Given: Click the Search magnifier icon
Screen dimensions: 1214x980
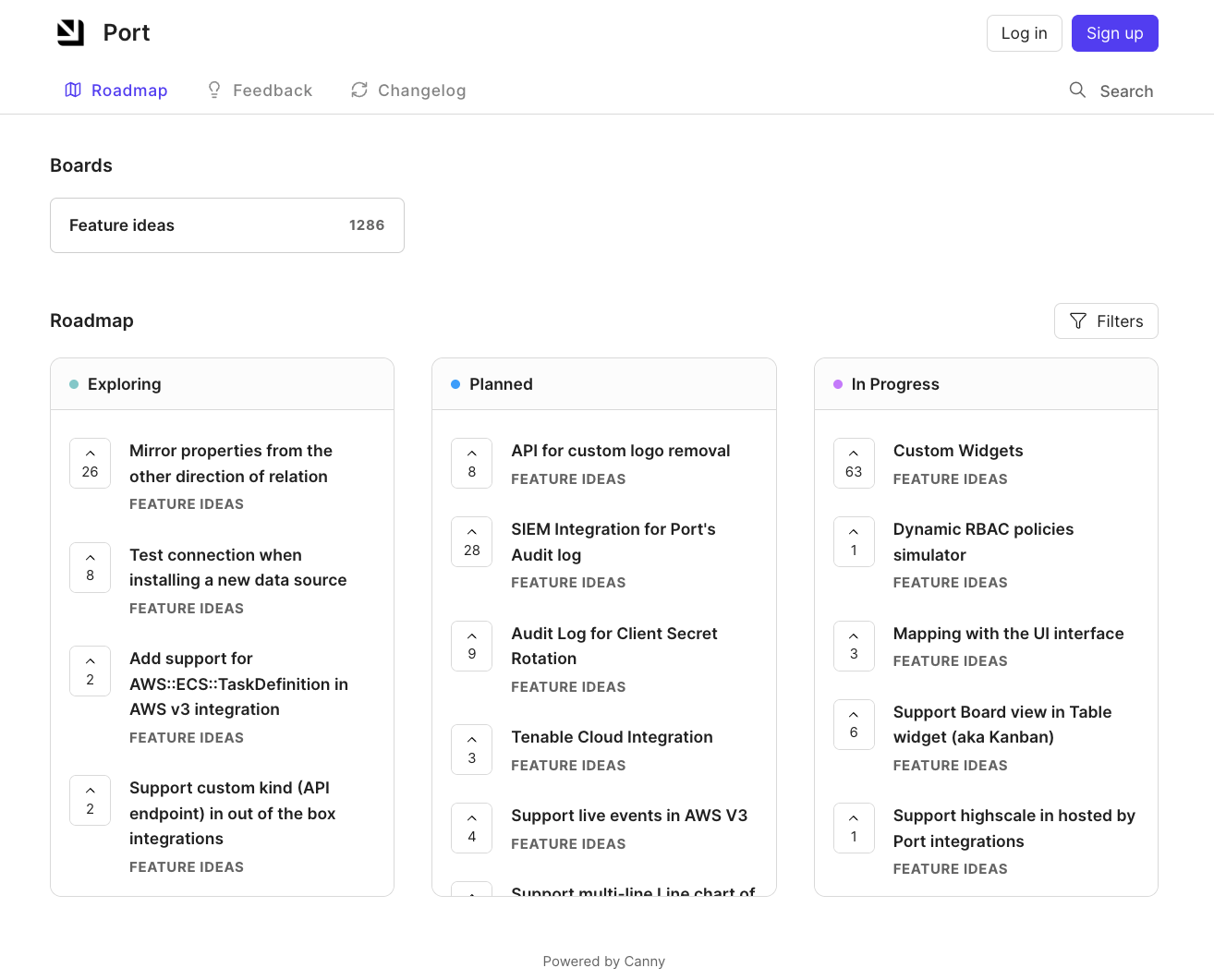Looking at the screenshot, I should [1077, 91].
